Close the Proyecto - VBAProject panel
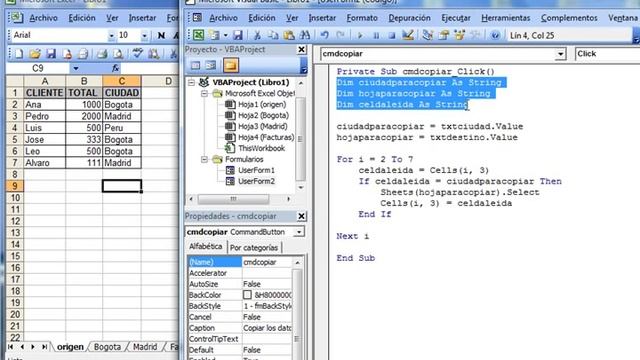This screenshot has width=640, height=360. pyautogui.click(x=301, y=50)
